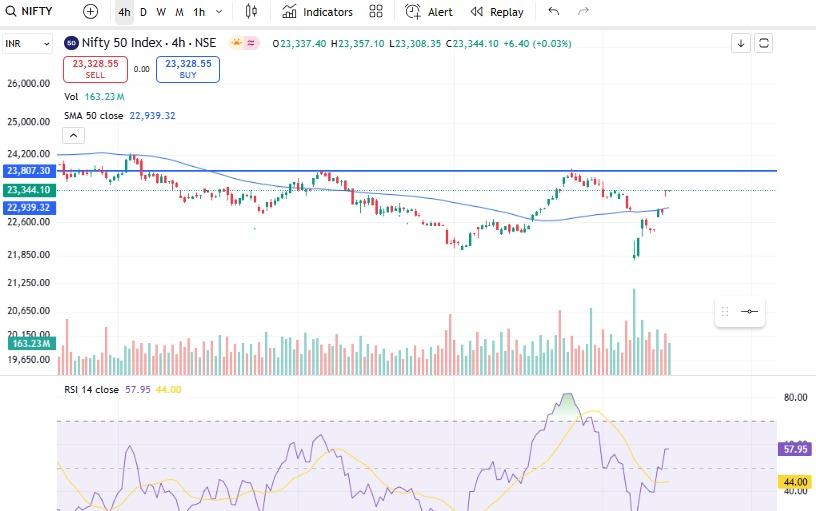Select the RSI 14 close legend

pos(123,390)
